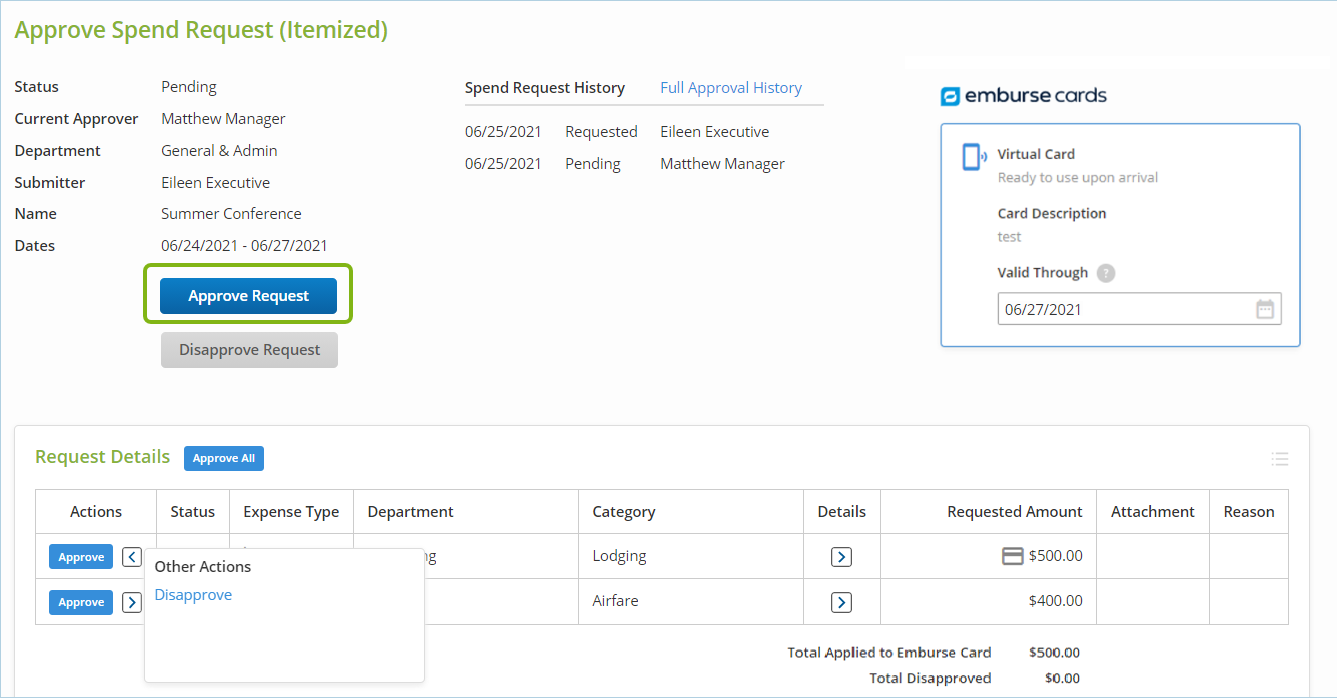Expand Other Actions arrow in Airfare row
The image size is (1337, 698).
132,602
